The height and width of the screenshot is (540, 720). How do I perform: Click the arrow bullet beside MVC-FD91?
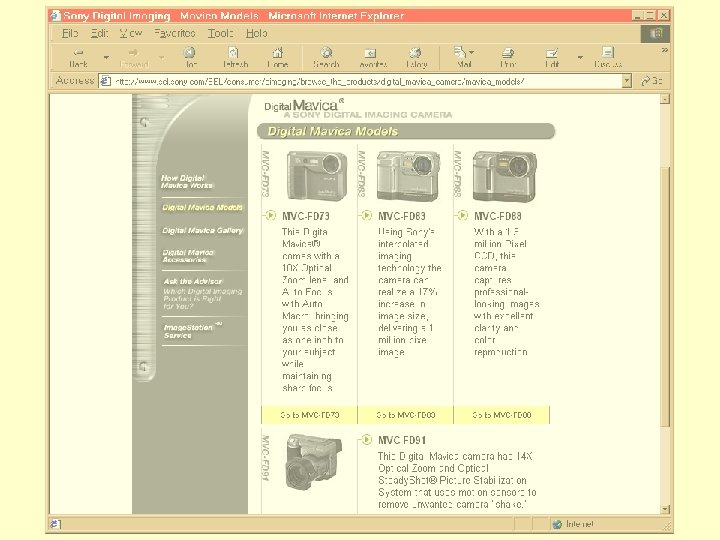(366, 439)
